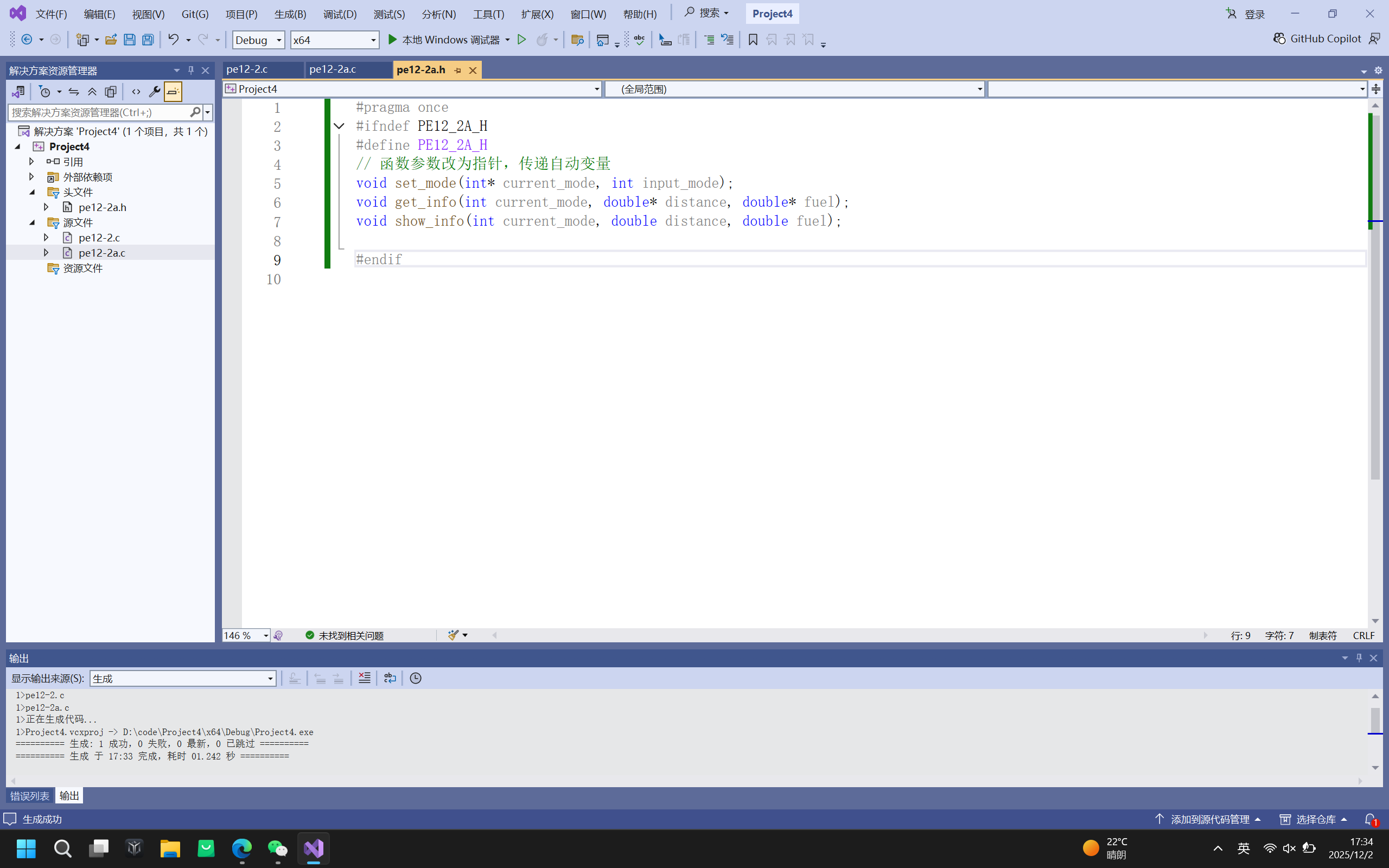Open the 生成(B) build menu
Viewport: 1389px width, 868px height.
pos(290,14)
